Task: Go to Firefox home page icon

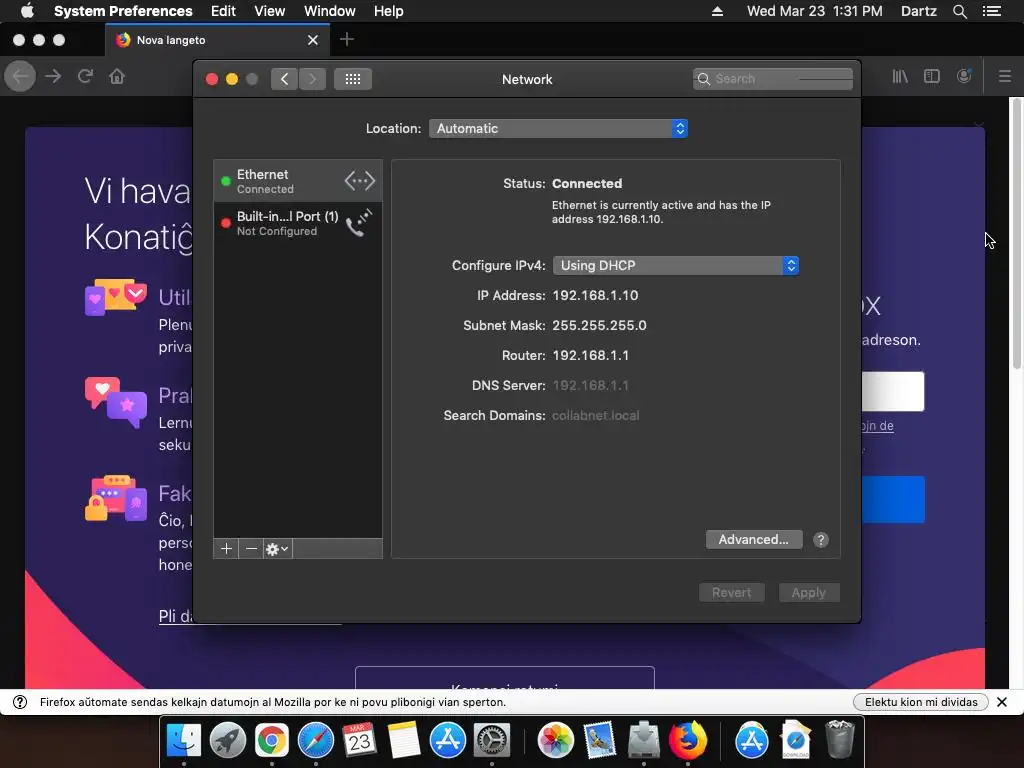Action: pyautogui.click(x=117, y=76)
